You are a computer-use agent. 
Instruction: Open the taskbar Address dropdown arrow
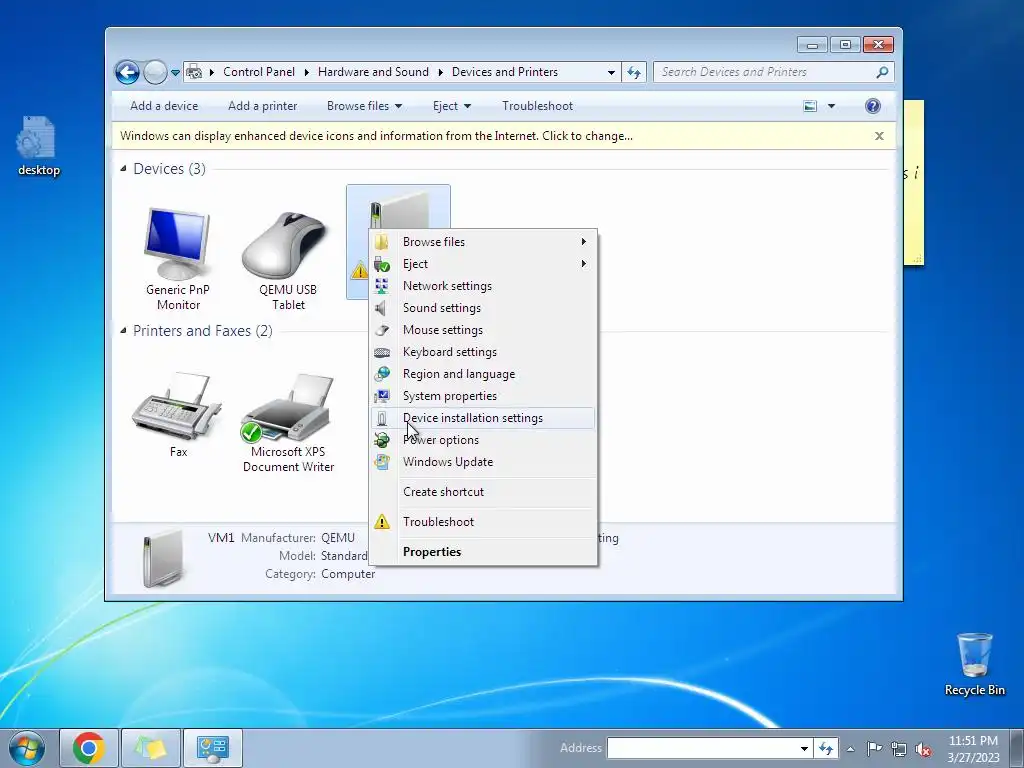804,749
